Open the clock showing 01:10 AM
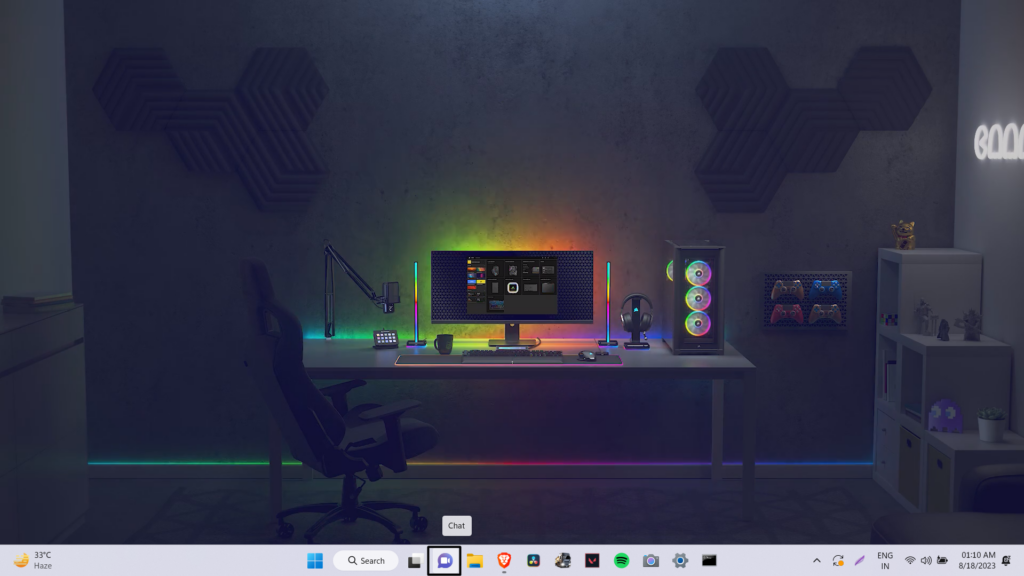Viewport: 1024px width, 576px height. coord(978,560)
